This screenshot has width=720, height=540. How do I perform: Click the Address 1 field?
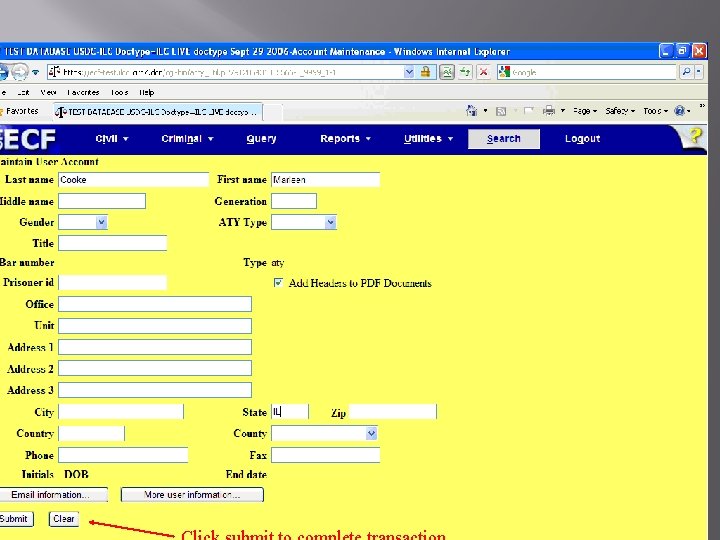pos(155,347)
